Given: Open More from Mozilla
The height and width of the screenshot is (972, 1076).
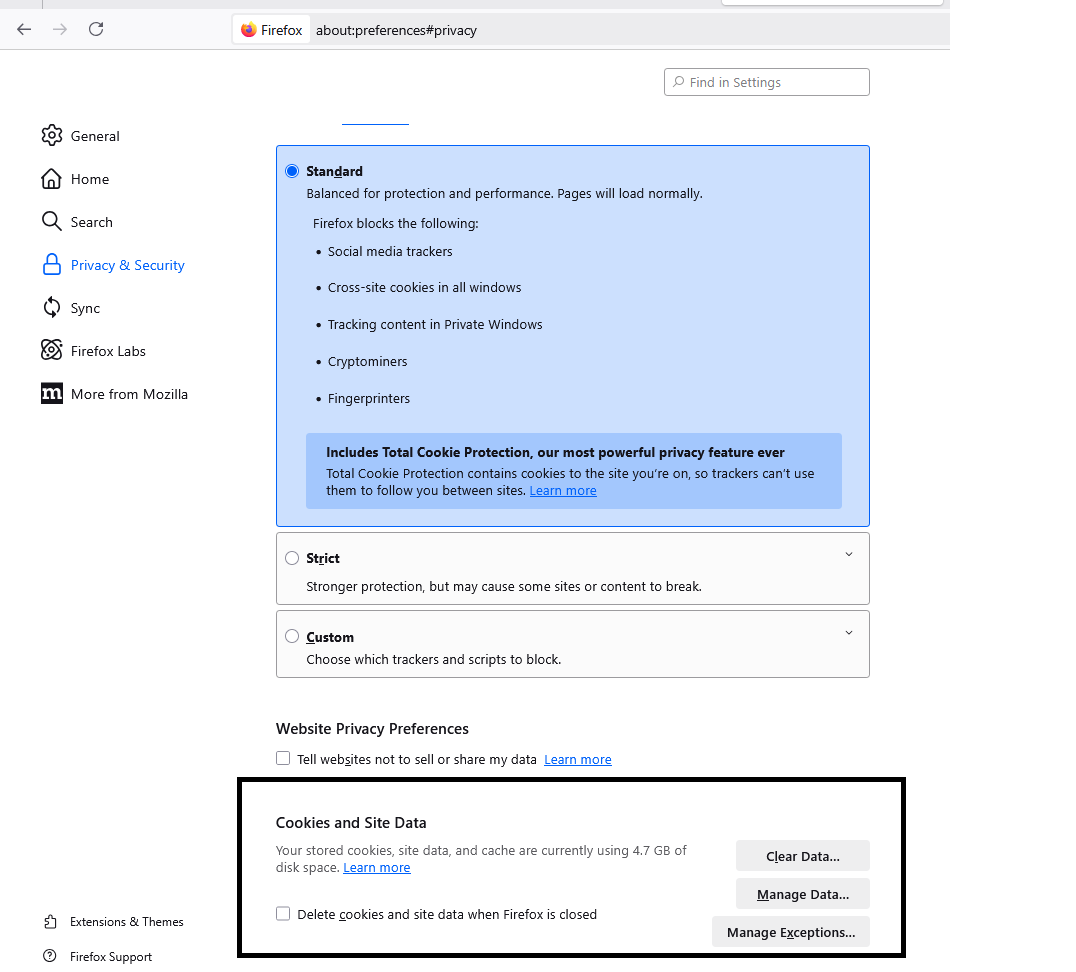Looking at the screenshot, I should point(129,395).
